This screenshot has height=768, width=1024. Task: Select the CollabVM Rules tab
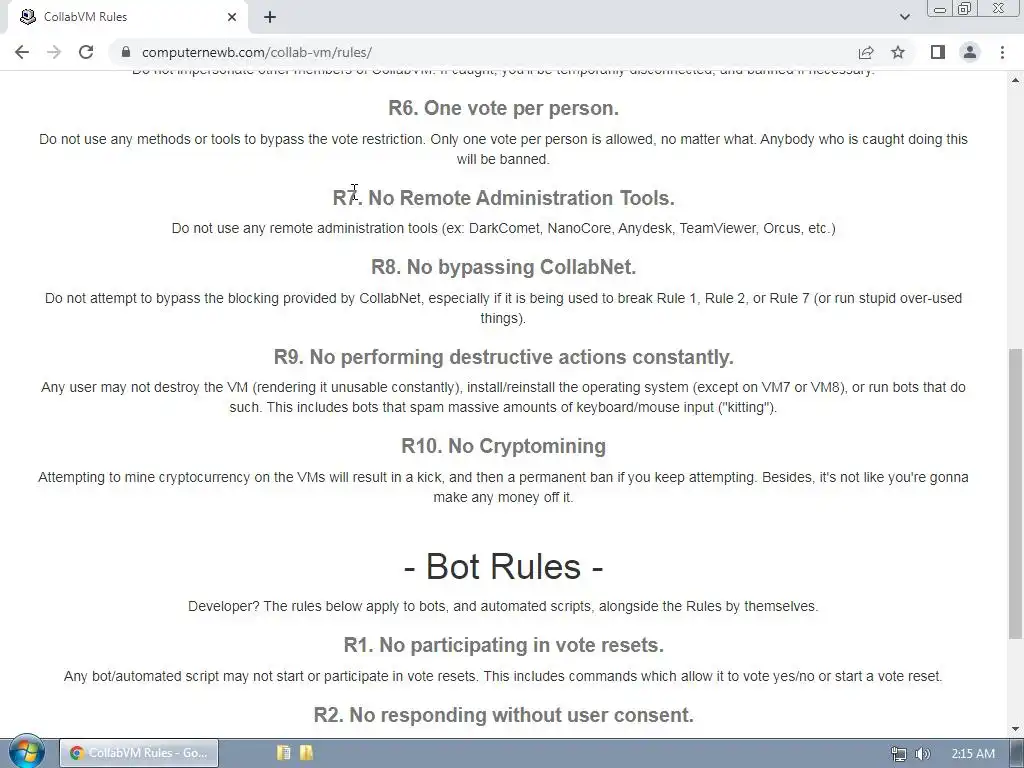click(x=128, y=17)
